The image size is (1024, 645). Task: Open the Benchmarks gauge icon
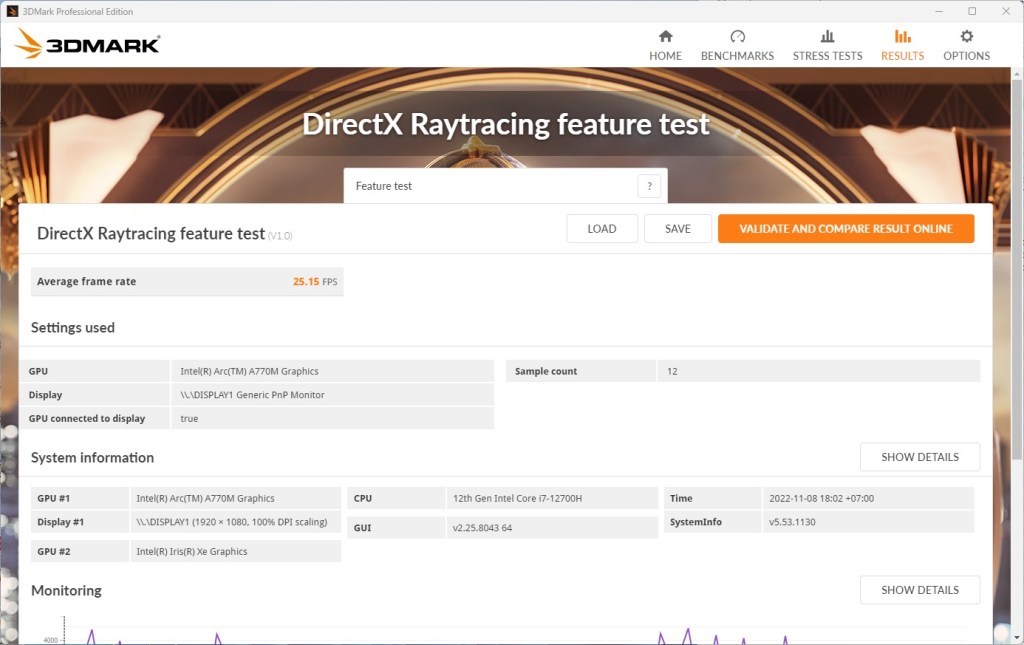pos(737,37)
